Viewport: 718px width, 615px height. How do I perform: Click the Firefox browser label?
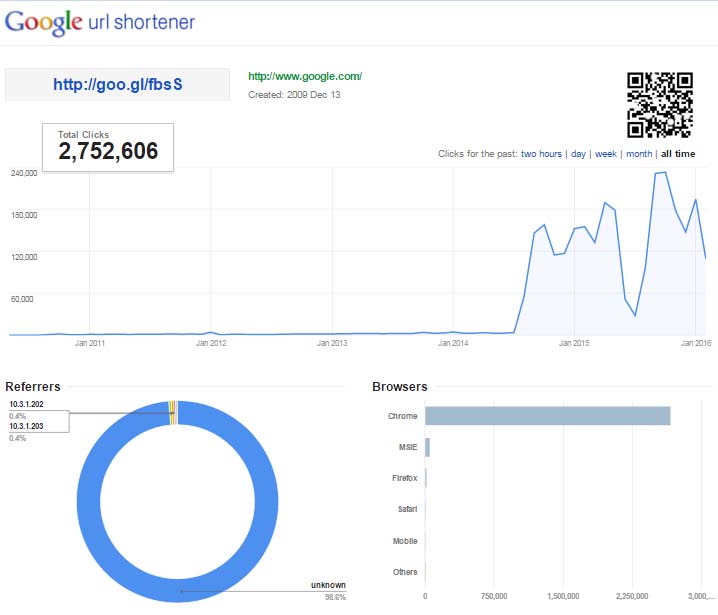[x=404, y=478]
